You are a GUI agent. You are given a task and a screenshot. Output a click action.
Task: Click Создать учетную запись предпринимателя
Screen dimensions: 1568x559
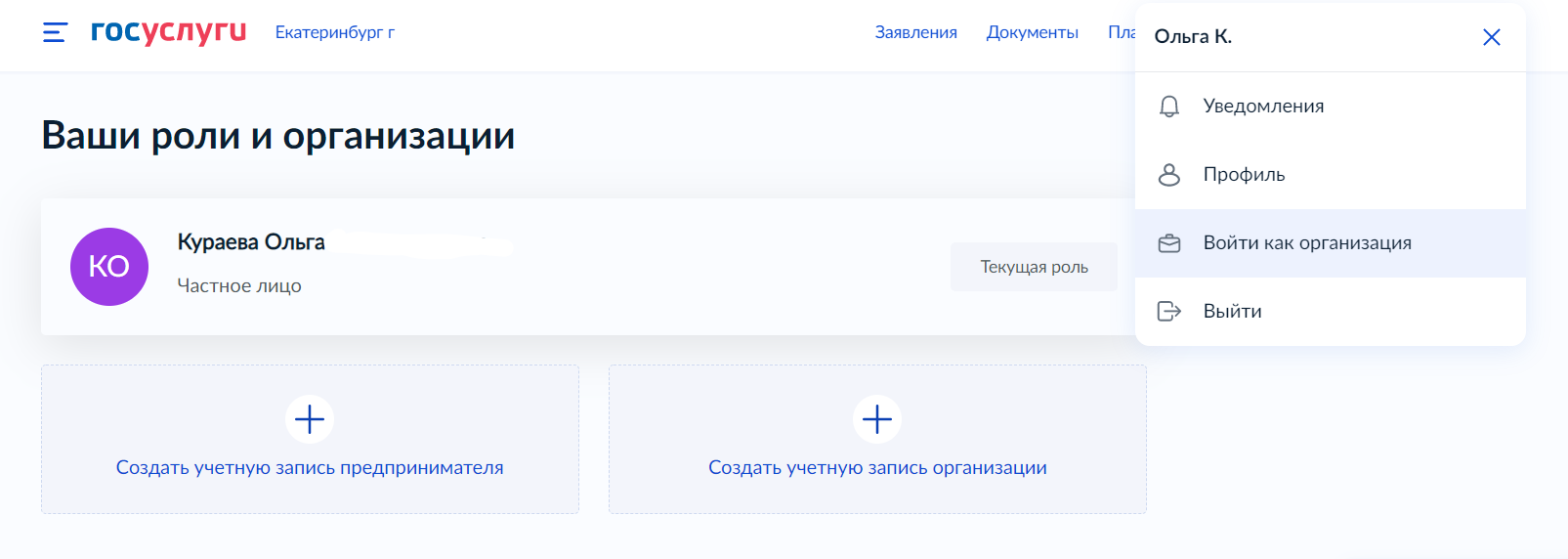(310, 467)
